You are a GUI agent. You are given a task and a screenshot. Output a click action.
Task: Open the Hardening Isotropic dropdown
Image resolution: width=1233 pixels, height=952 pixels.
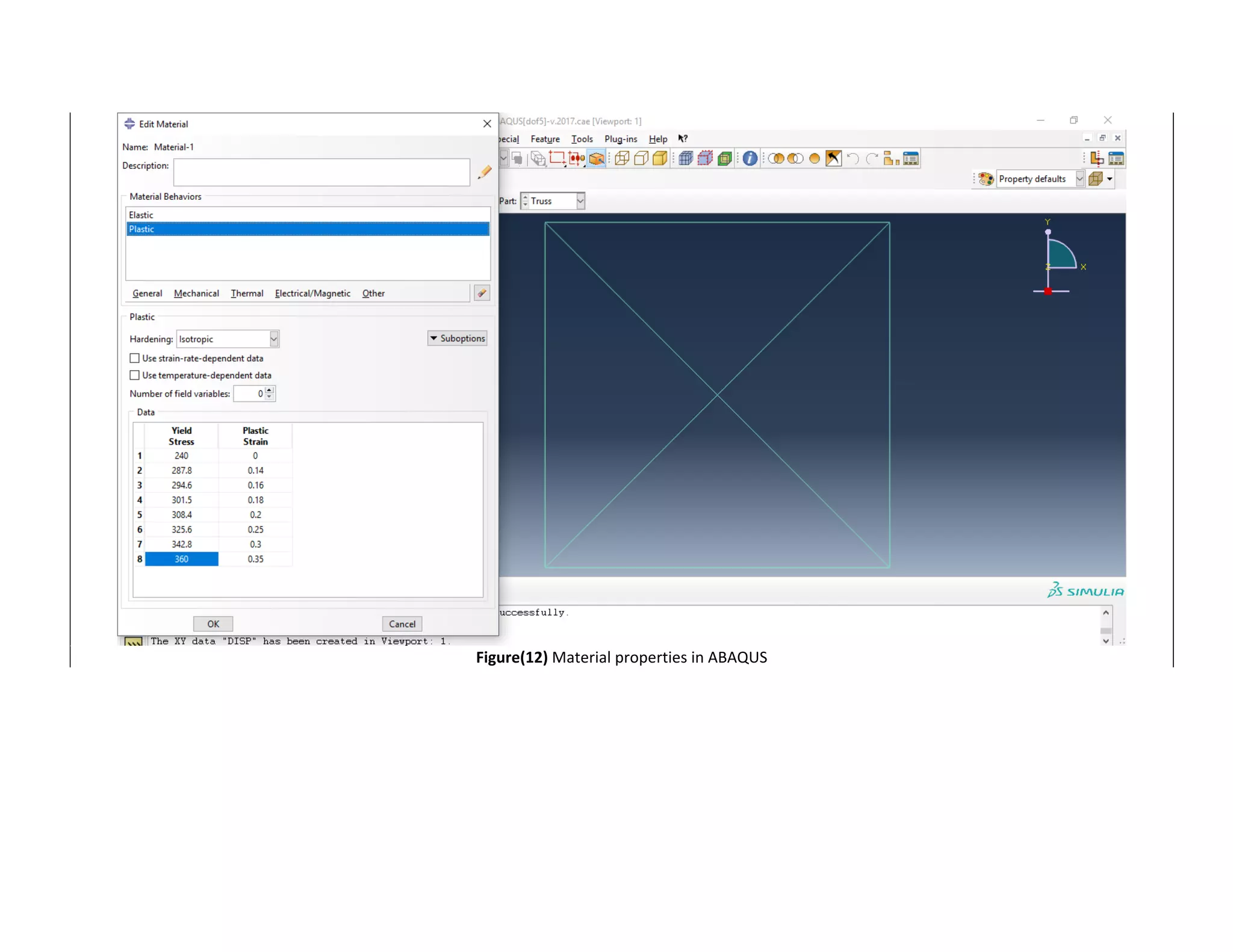(274, 339)
